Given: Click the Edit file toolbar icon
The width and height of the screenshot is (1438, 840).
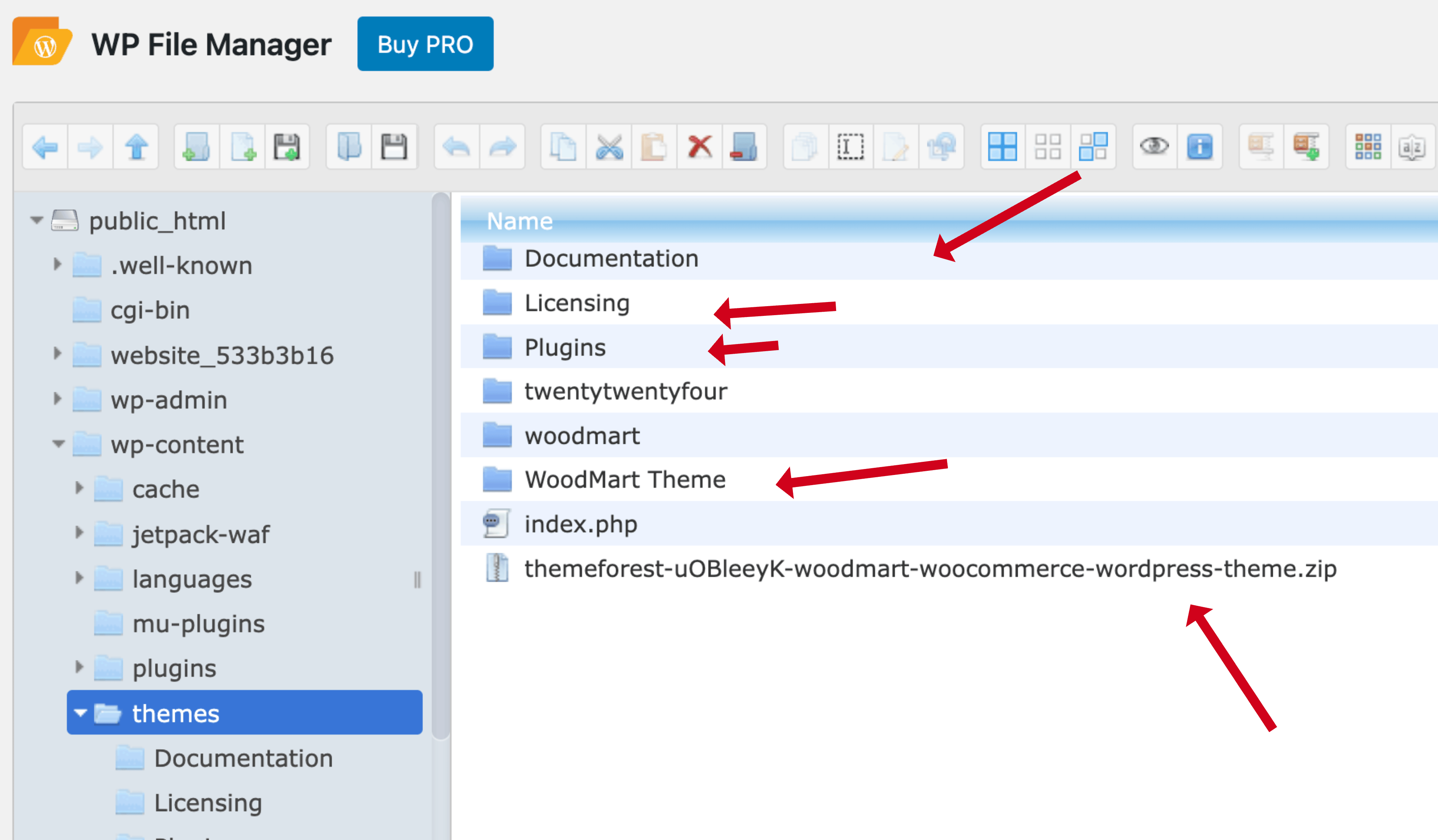Looking at the screenshot, I should tap(896, 147).
